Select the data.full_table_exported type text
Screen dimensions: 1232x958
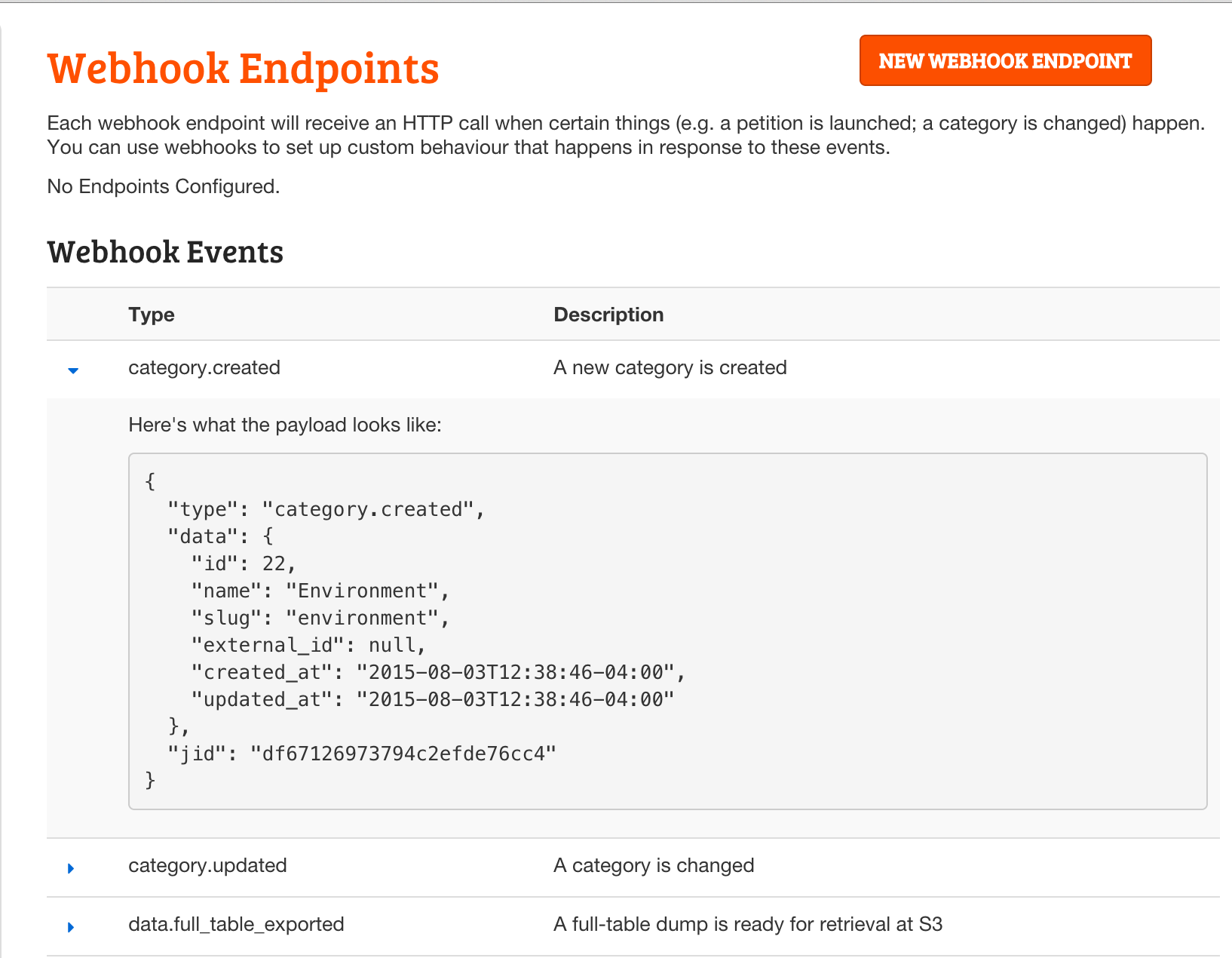point(236,924)
